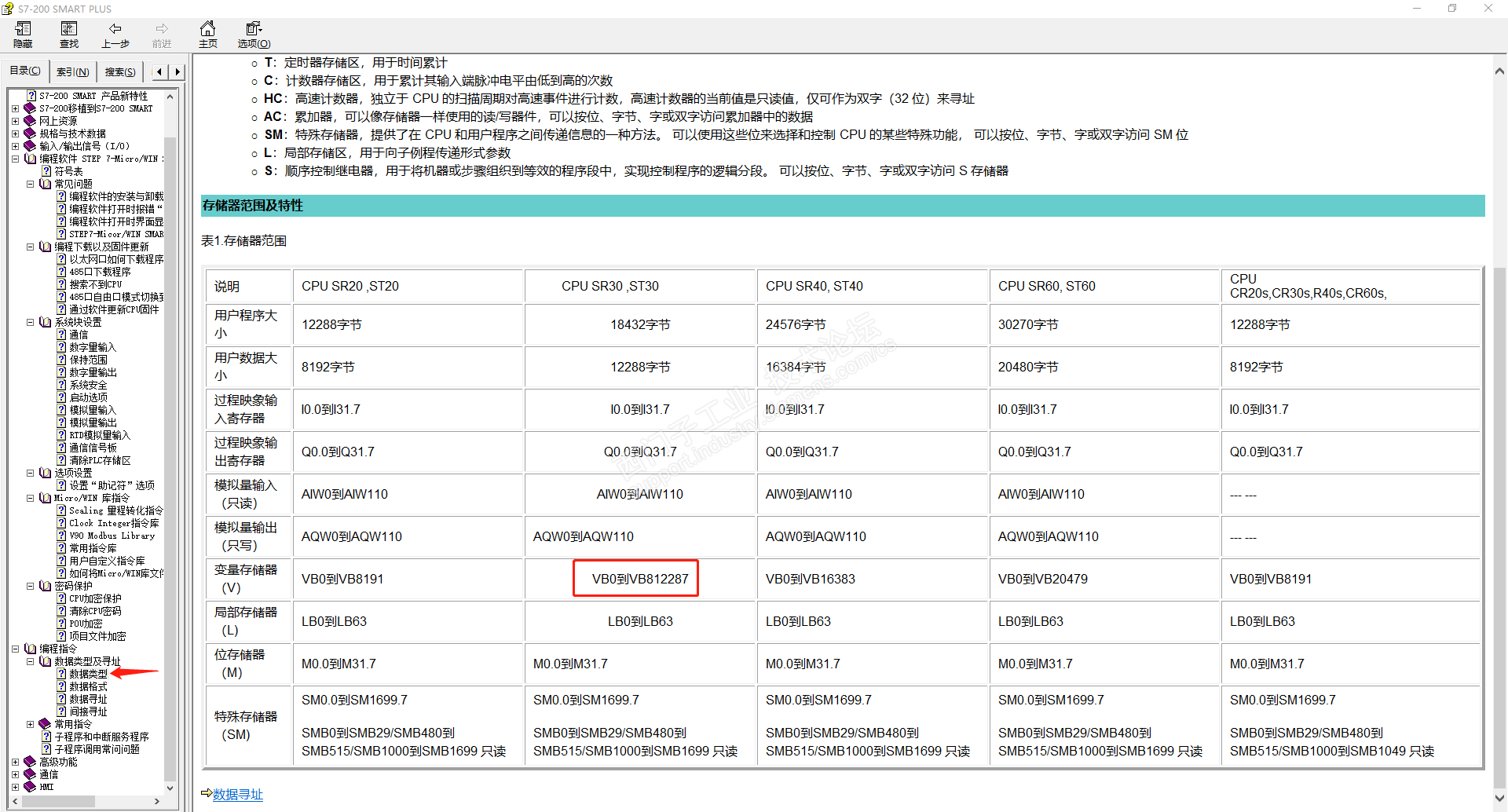Open the 485口下载程序 topic

coord(100,272)
